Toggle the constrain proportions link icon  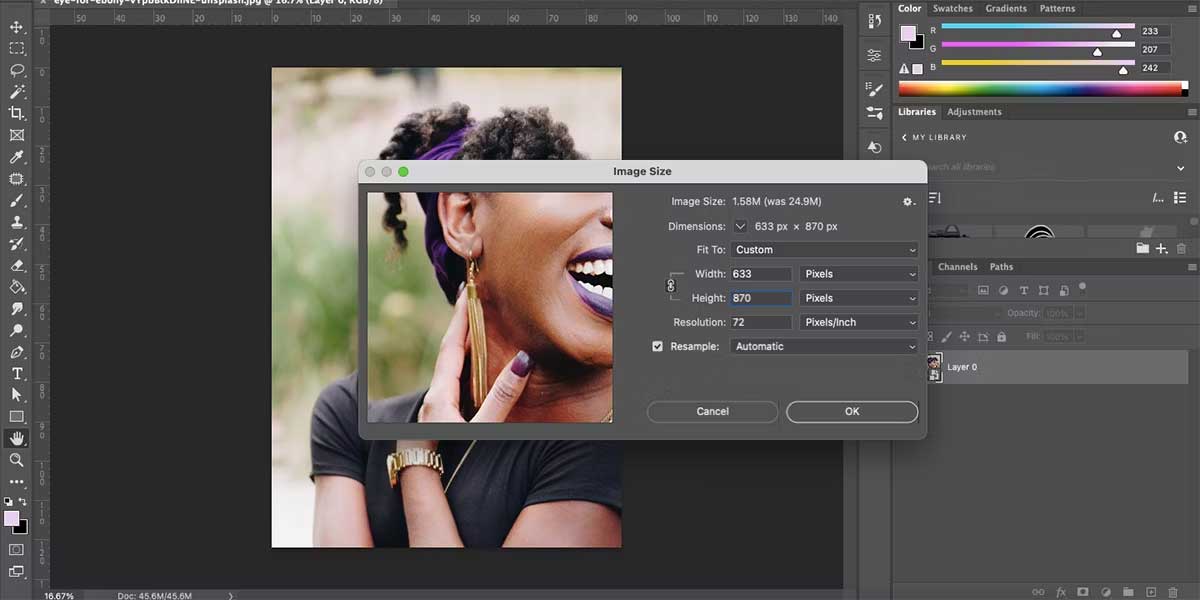(x=671, y=286)
